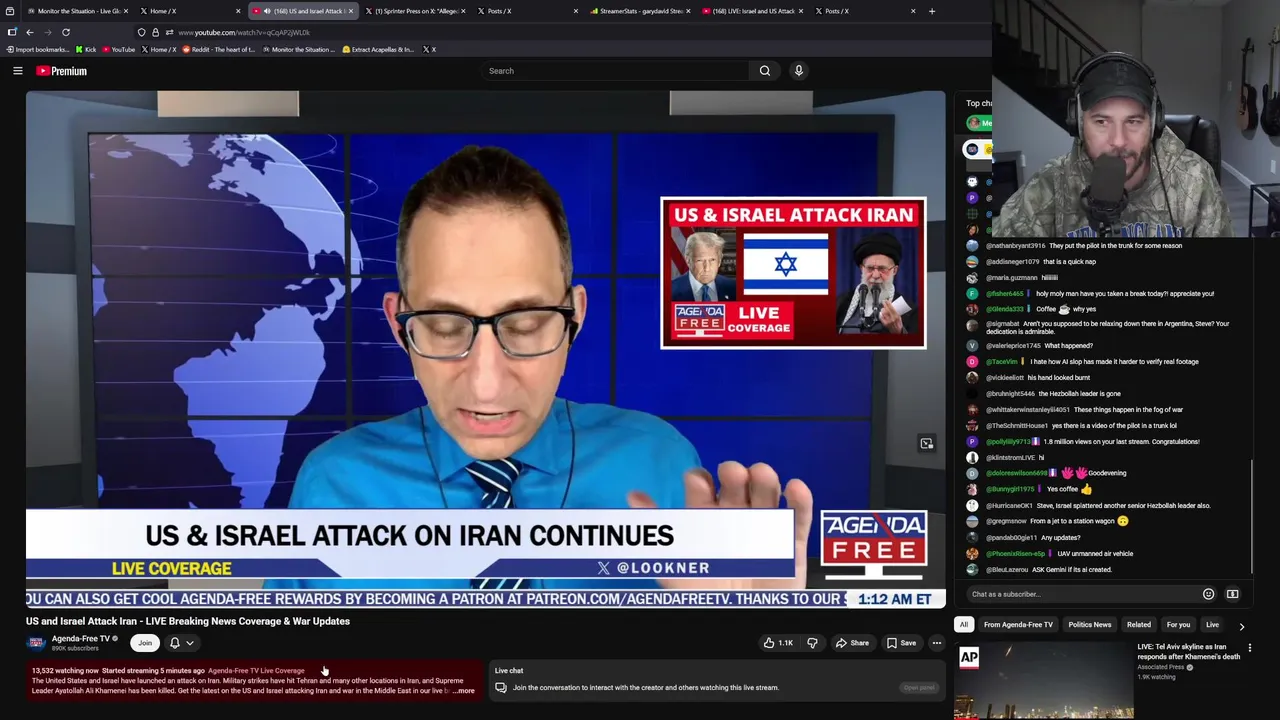Click @HurricaneOK1 chat message
Image resolution: width=1280 pixels, height=720 pixels.
click(1088, 506)
